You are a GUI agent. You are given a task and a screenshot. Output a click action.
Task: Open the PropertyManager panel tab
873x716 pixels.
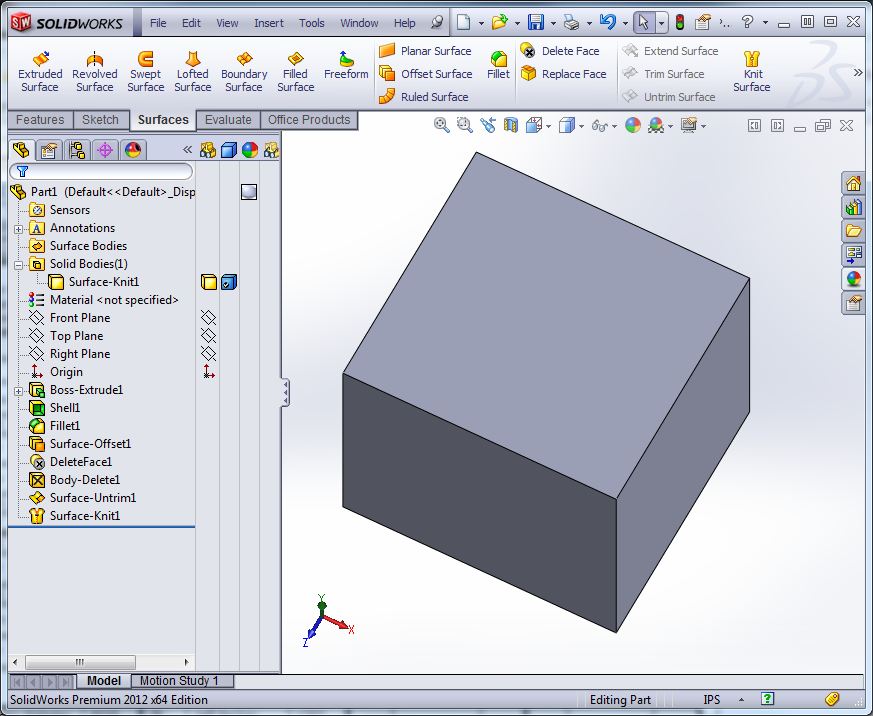coord(48,150)
